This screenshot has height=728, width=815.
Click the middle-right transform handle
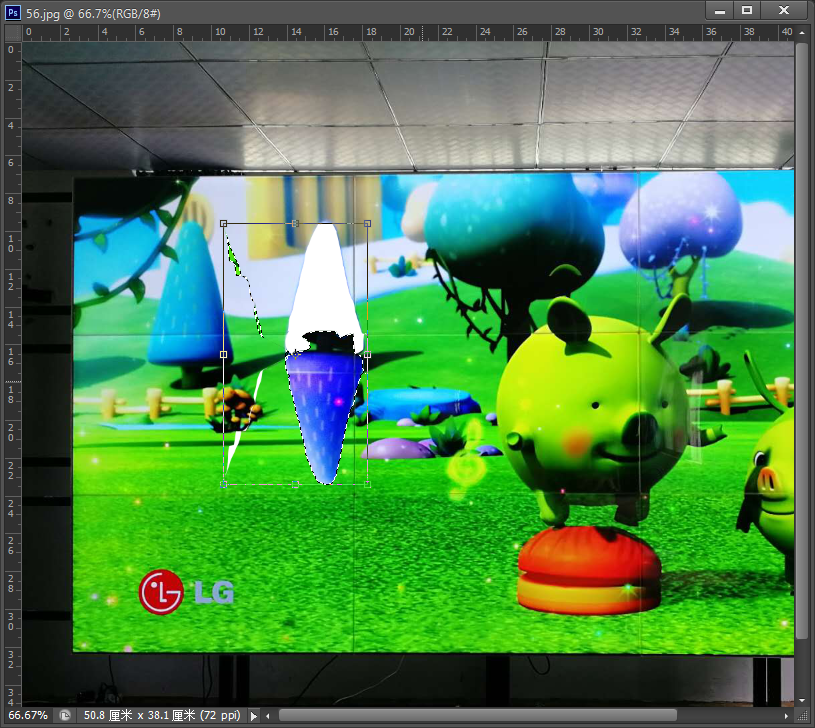[368, 353]
